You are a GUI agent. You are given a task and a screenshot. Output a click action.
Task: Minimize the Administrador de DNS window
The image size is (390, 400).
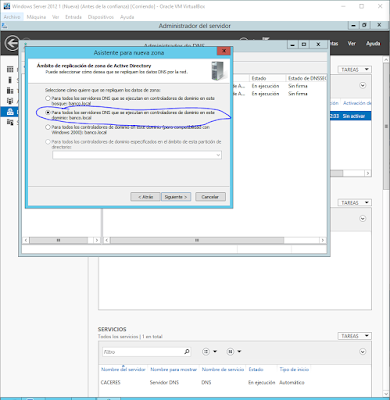(x=293, y=44)
